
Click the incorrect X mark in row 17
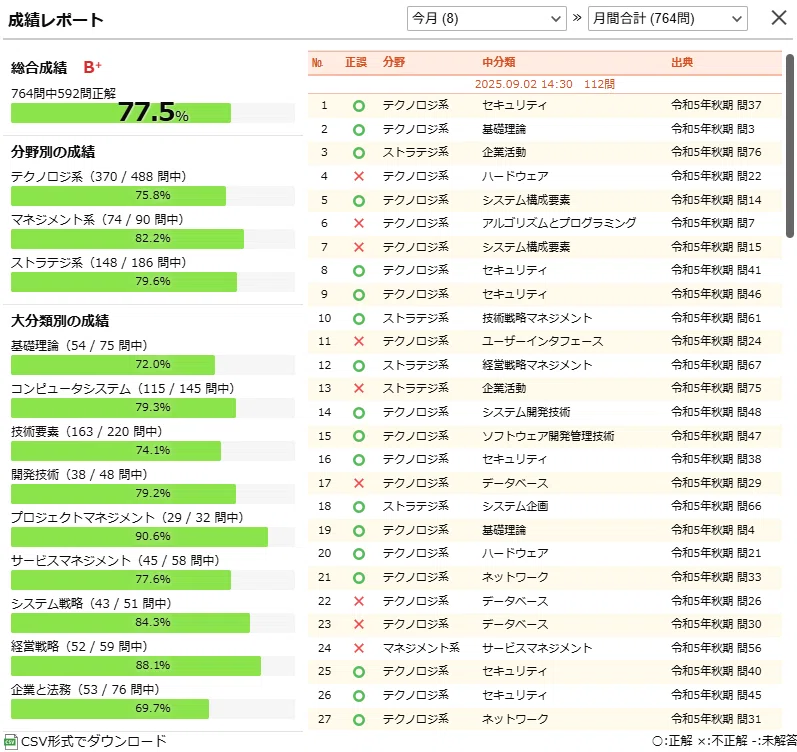(x=359, y=483)
